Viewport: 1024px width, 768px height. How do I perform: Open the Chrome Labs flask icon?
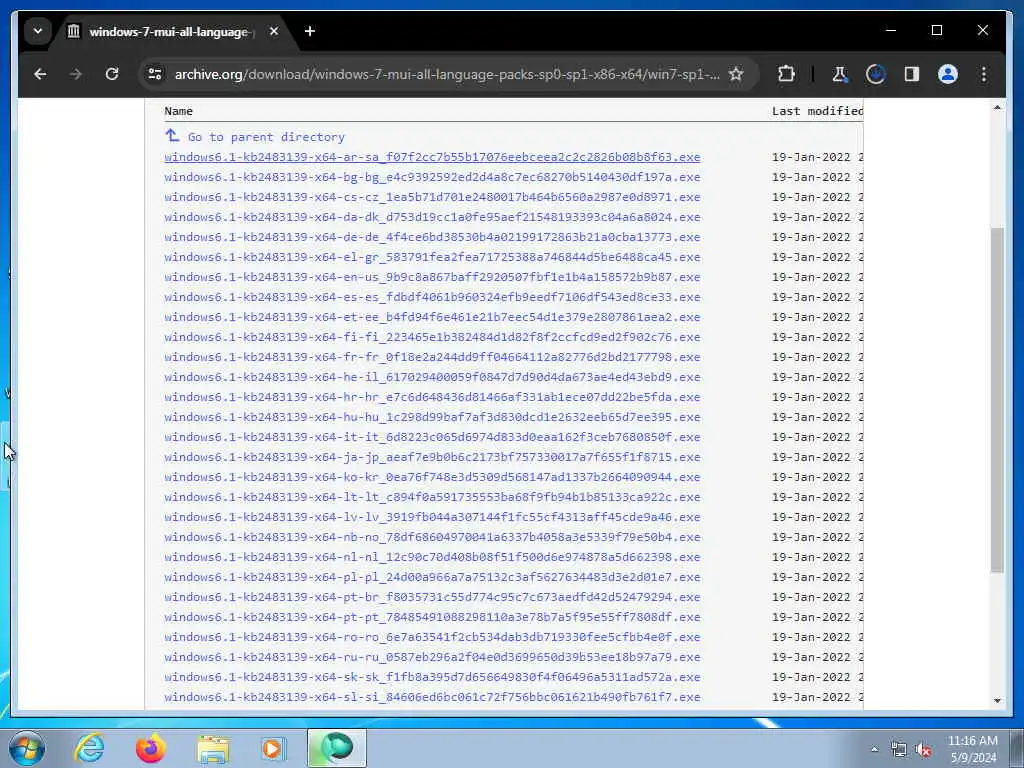click(x=840, y=74)
